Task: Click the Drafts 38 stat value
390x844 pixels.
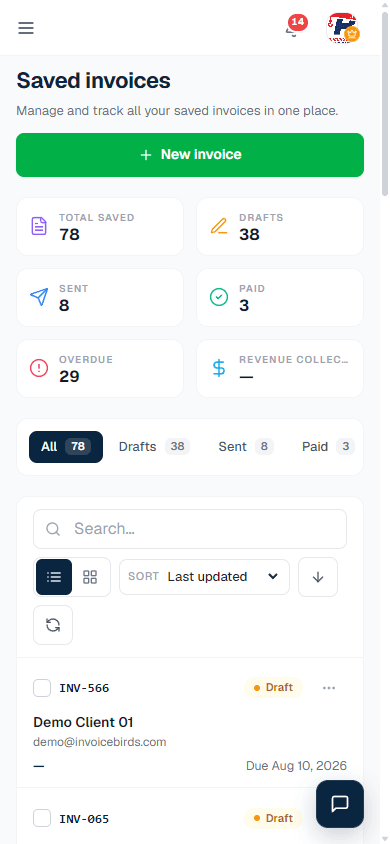Action: [250, 235]
